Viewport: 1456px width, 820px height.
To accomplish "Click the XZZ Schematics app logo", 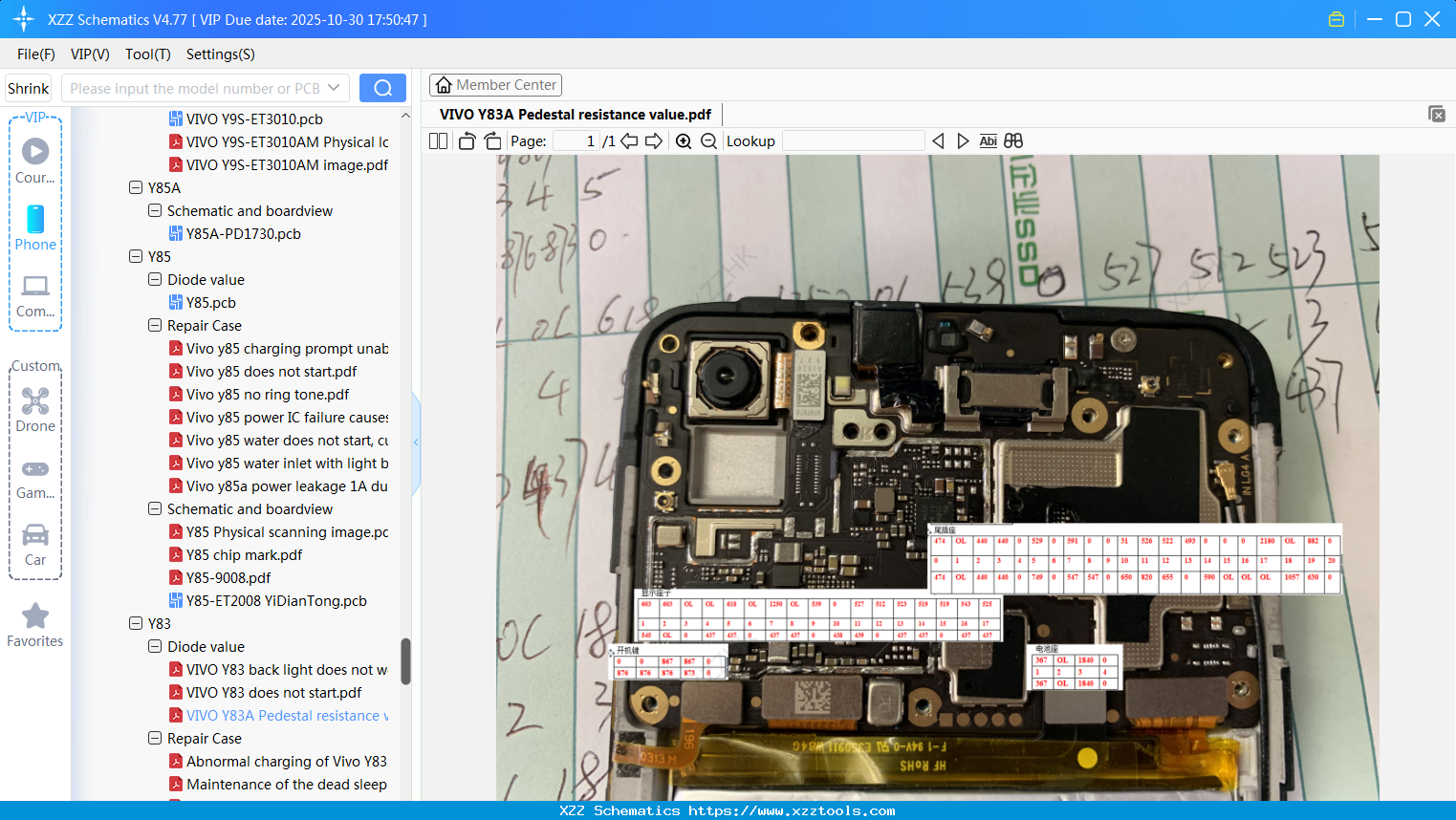I will (x=24, y=19).
